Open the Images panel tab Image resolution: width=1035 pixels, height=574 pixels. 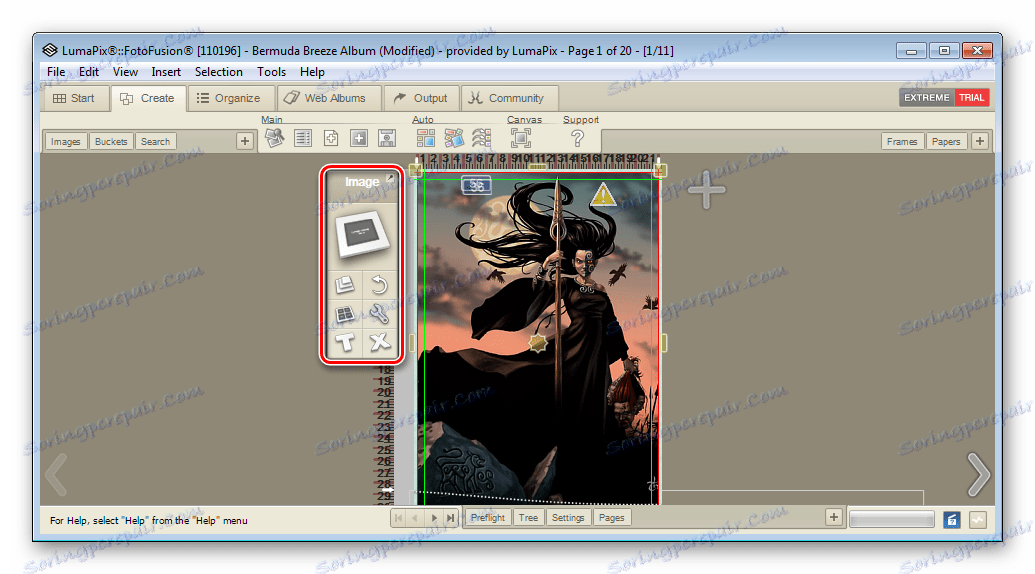pos(65,141)
